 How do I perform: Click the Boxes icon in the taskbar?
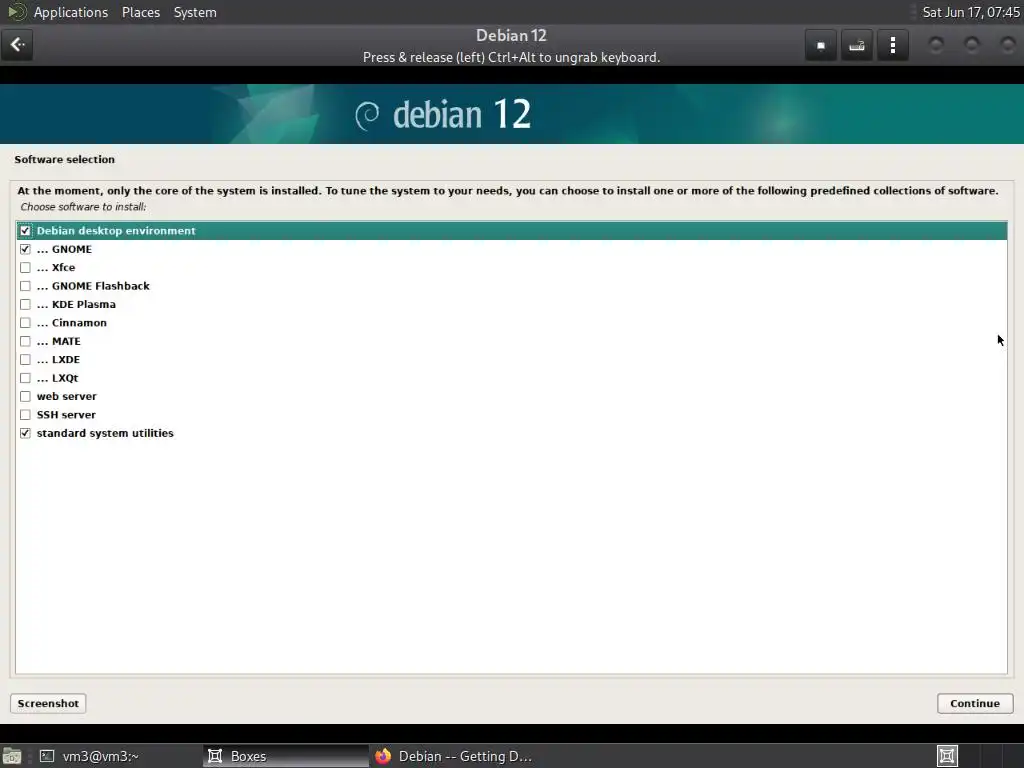[215, 756]
